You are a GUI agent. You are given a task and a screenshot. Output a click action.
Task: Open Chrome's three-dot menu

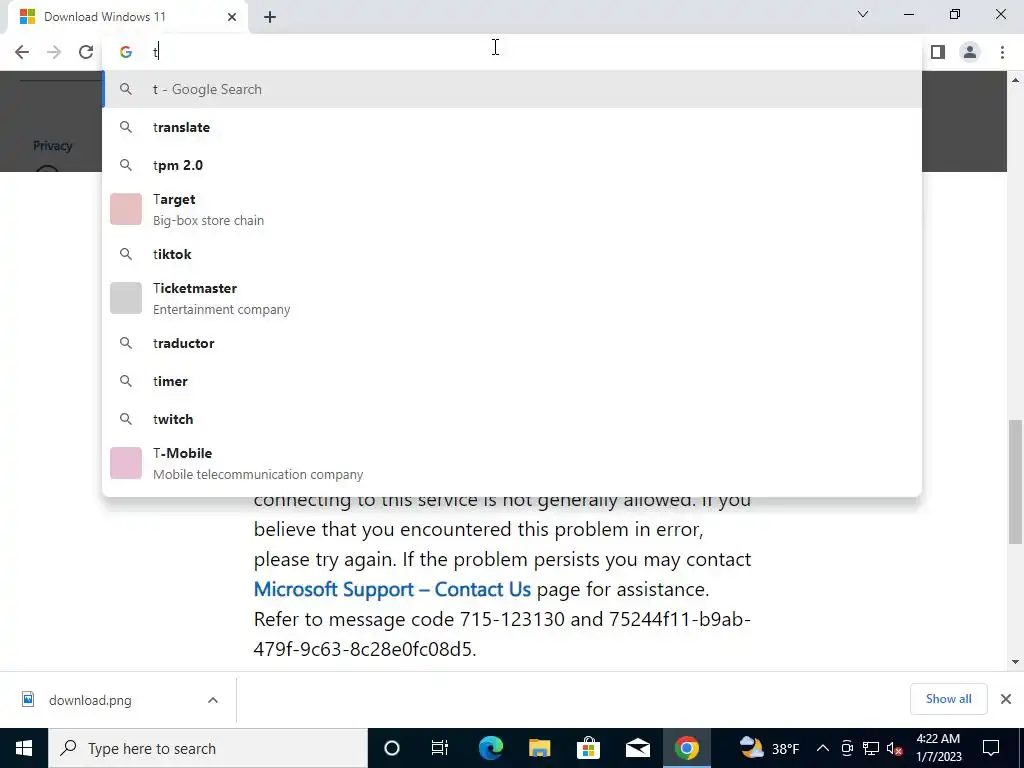pyautogui.click(x=1002, y=52)
